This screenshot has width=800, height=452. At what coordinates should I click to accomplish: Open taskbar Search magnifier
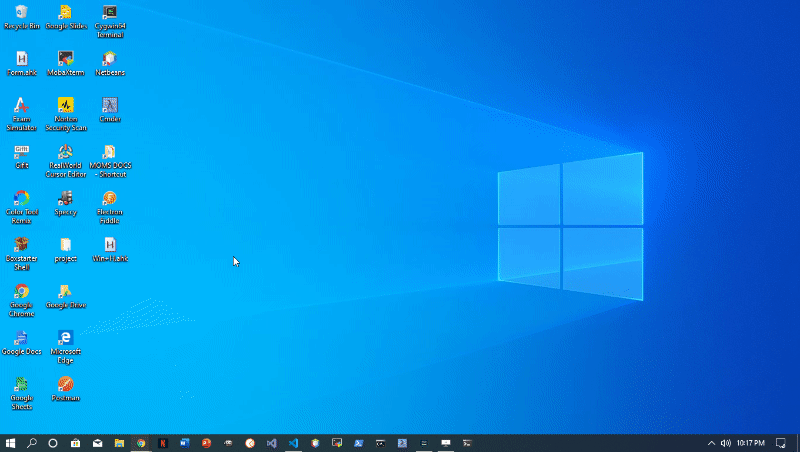pos(32,443)
